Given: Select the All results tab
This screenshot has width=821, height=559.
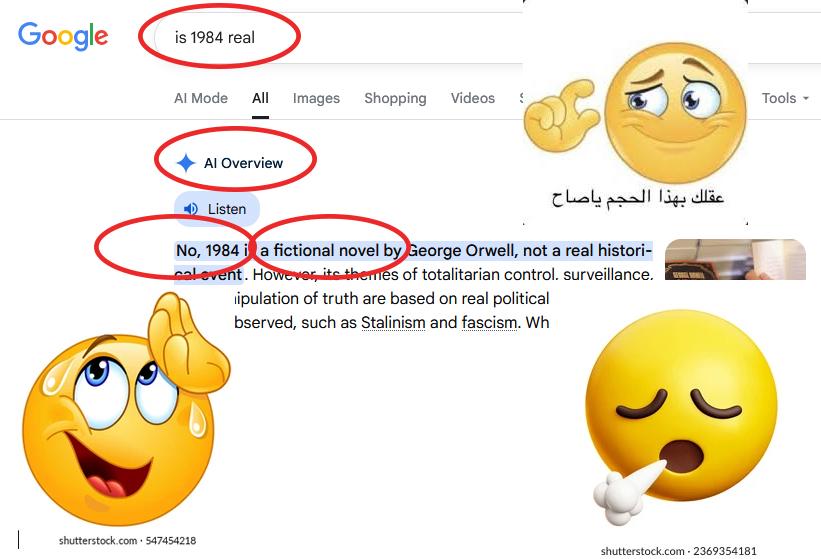Looking at the screenshot, I should point(260,98).
